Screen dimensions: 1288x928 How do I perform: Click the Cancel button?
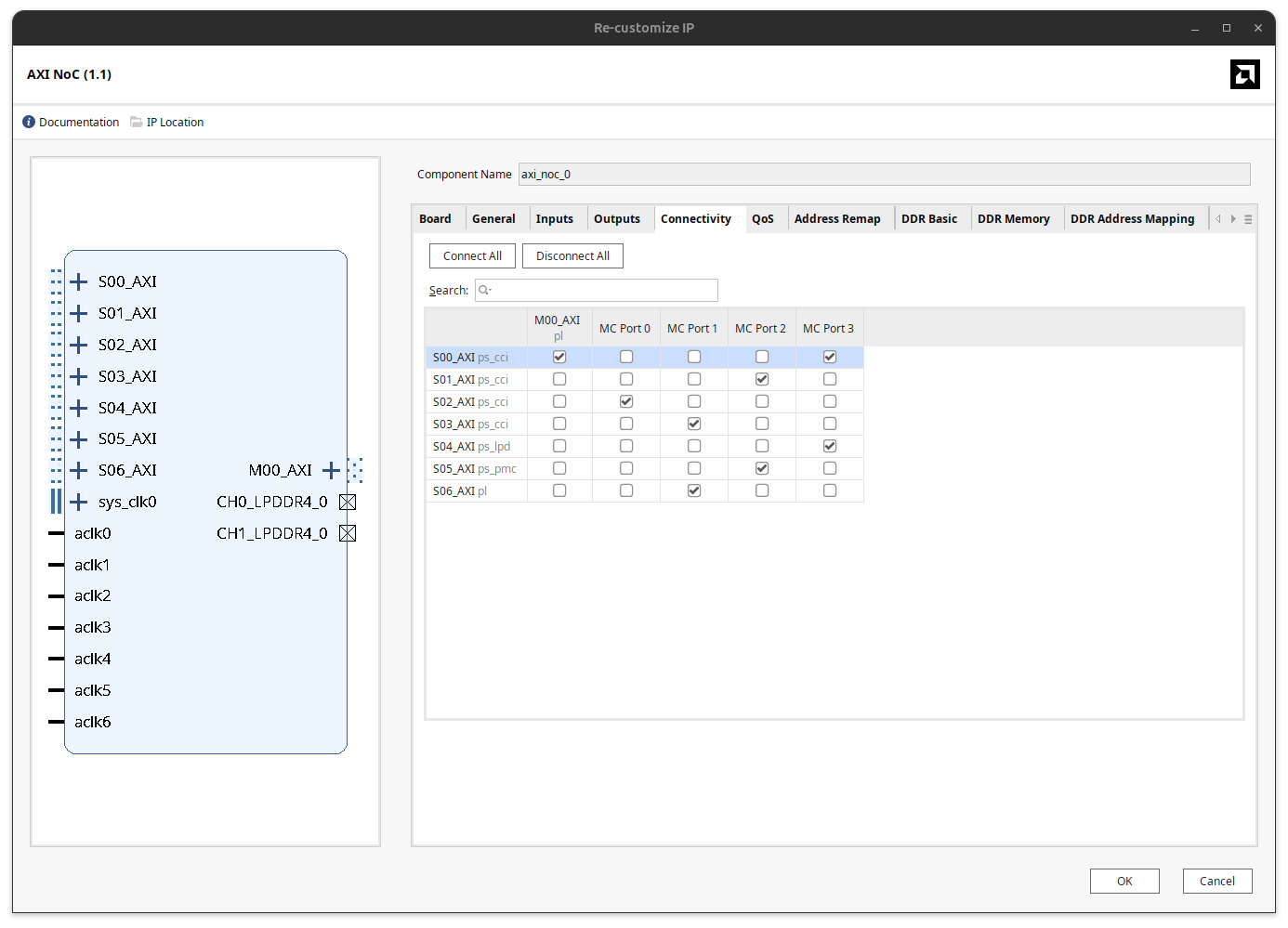pos(1217,882)
